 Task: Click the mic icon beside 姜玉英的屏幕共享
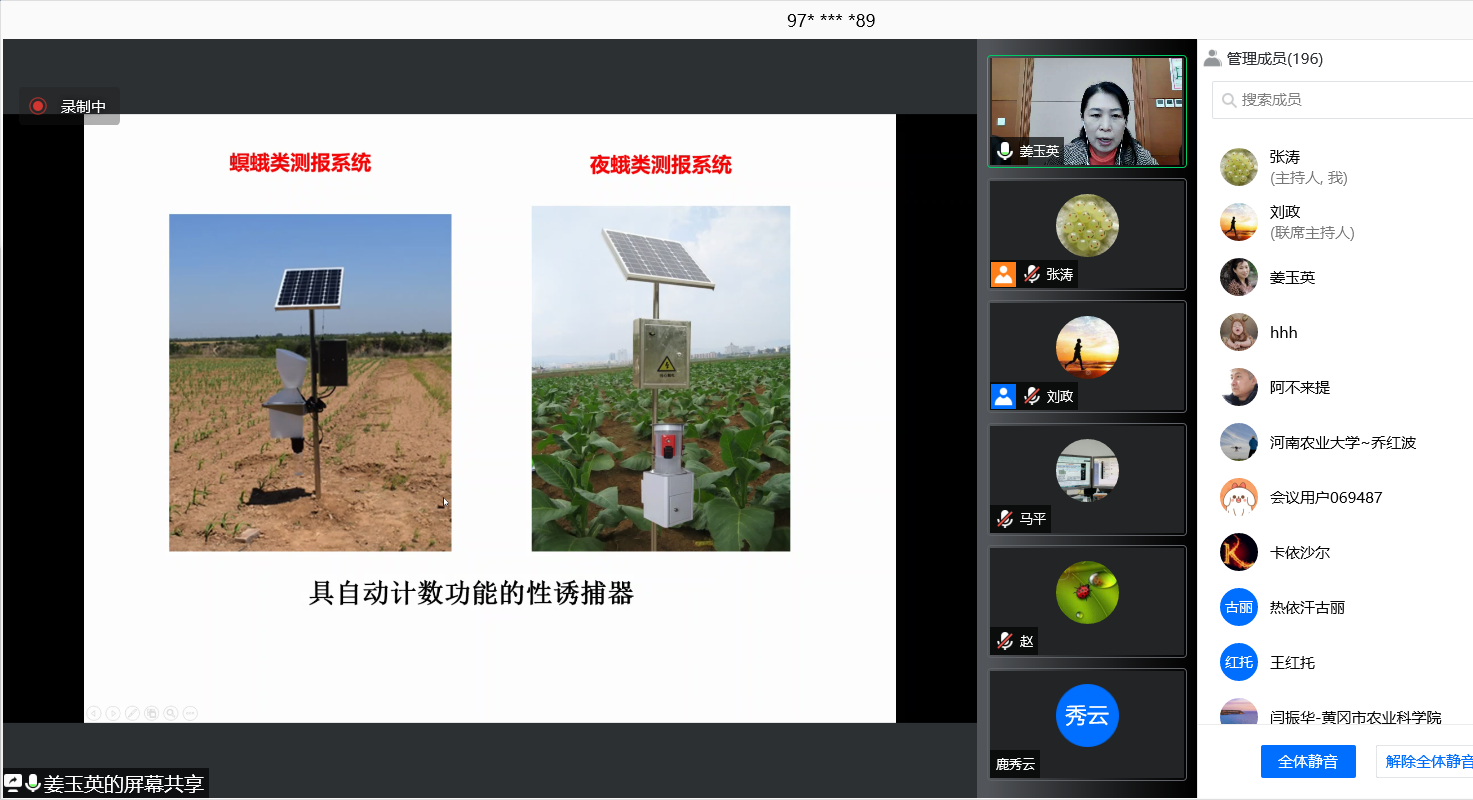[33, 783]
